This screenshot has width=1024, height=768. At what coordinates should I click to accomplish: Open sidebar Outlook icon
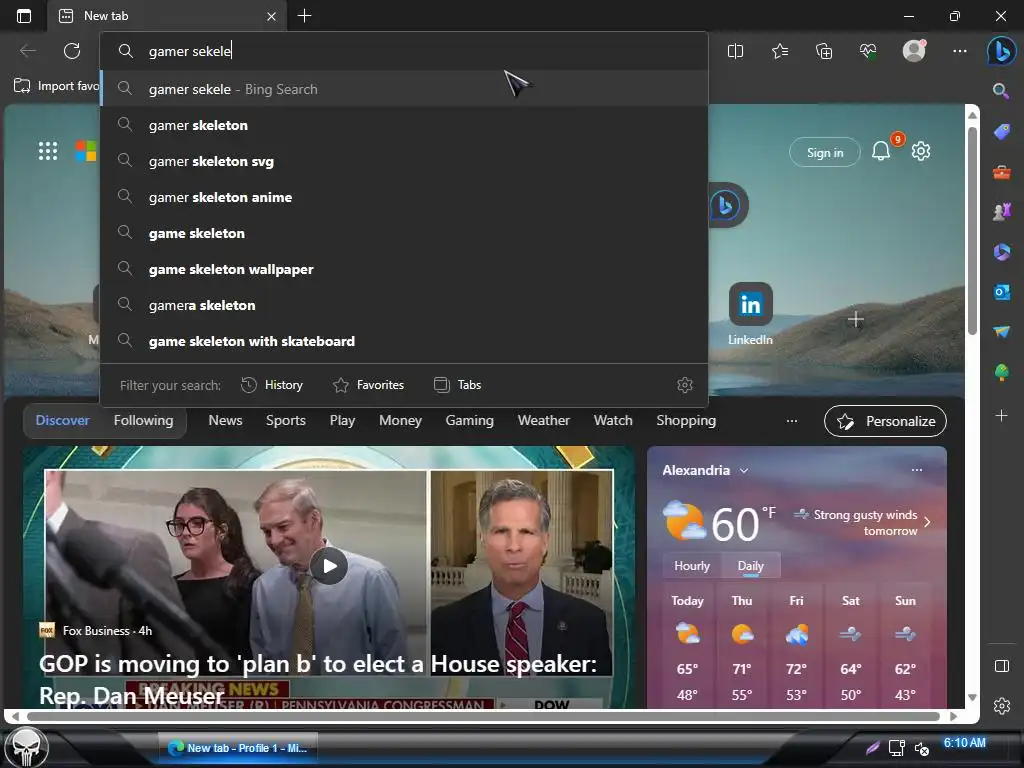(x=1001, y=292)
